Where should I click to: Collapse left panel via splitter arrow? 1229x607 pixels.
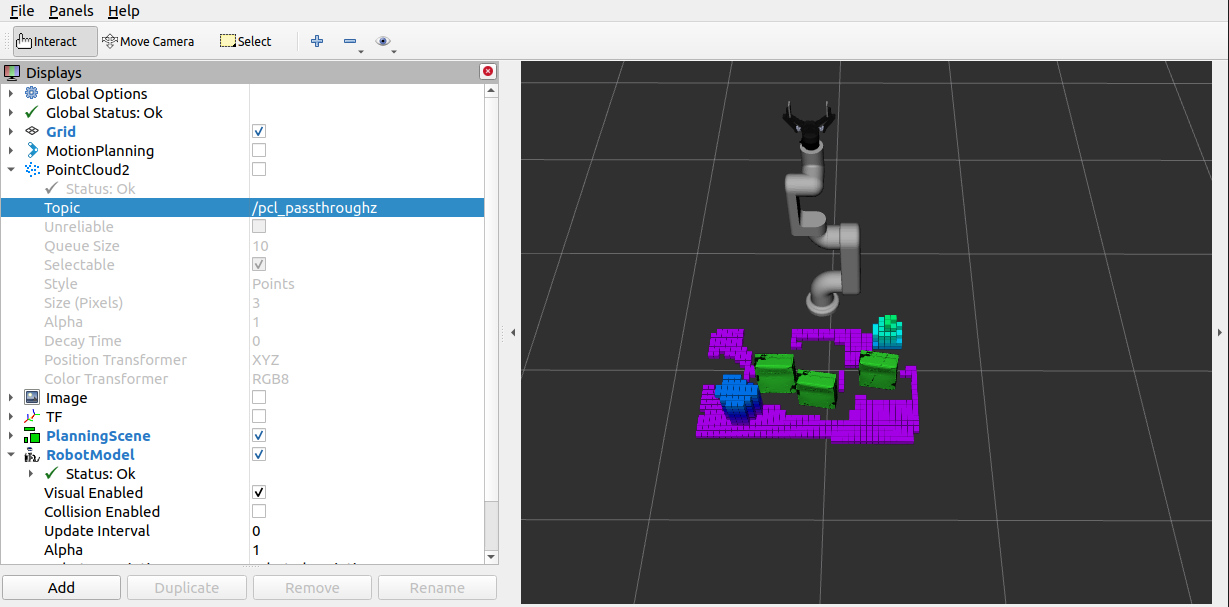click(x=512, y=332)
